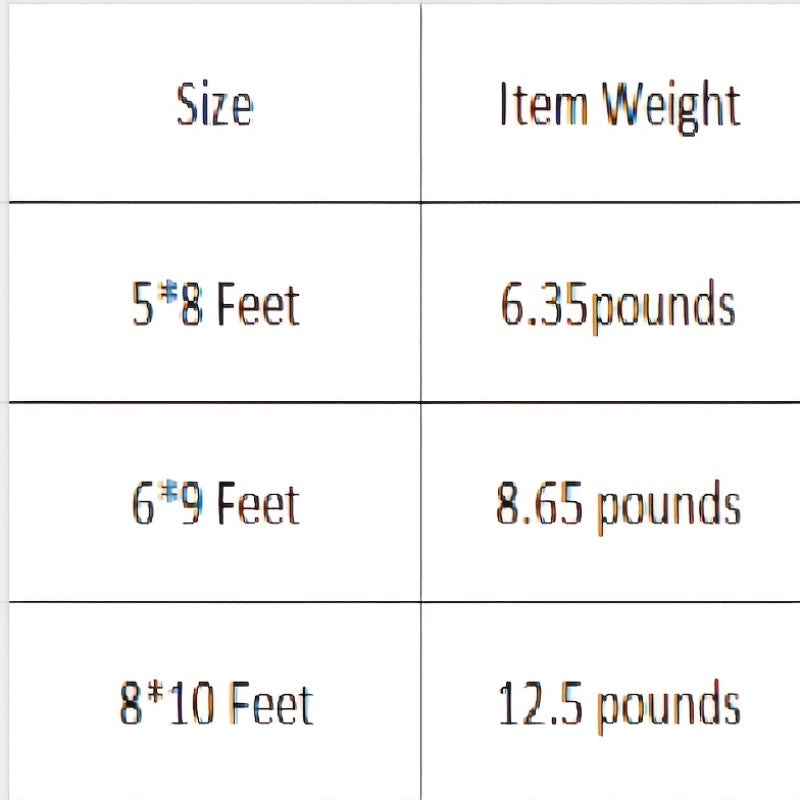Click the word Feet after 5*8

[258, 305]
